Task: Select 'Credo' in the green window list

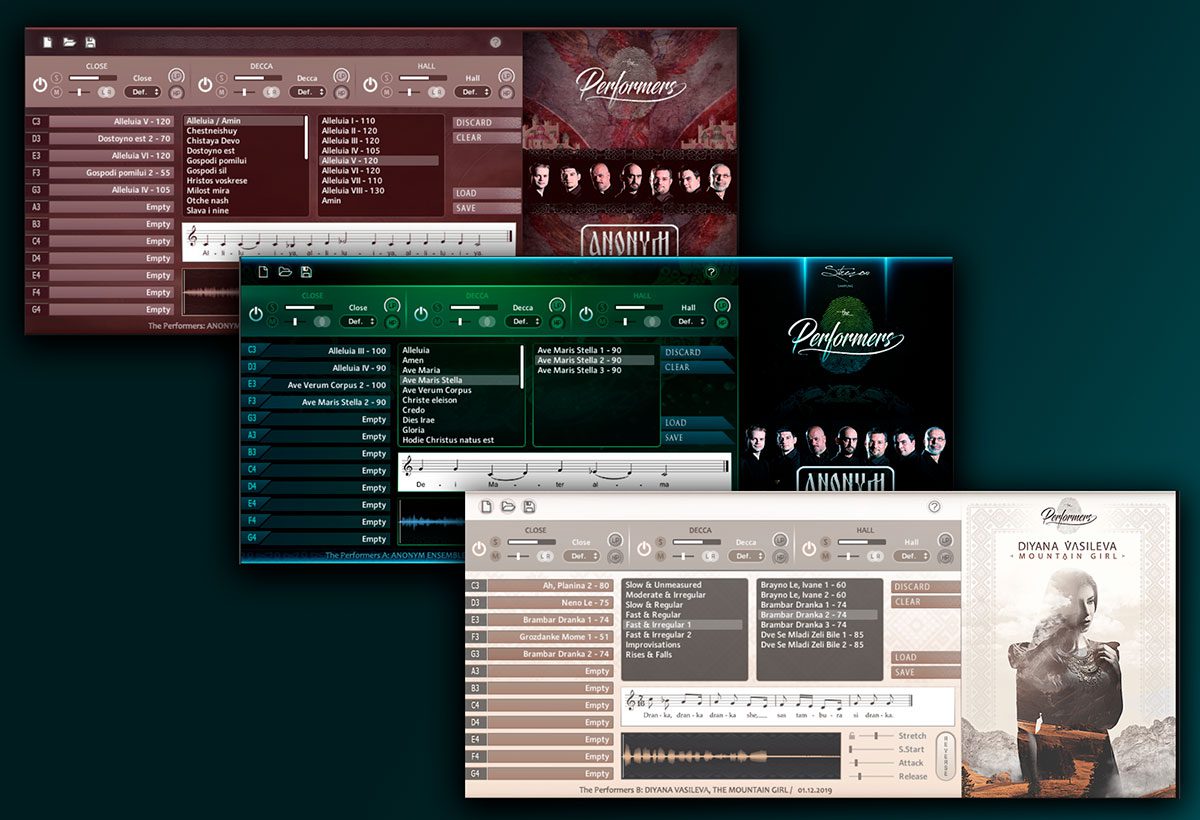Action: pos(414,410)
